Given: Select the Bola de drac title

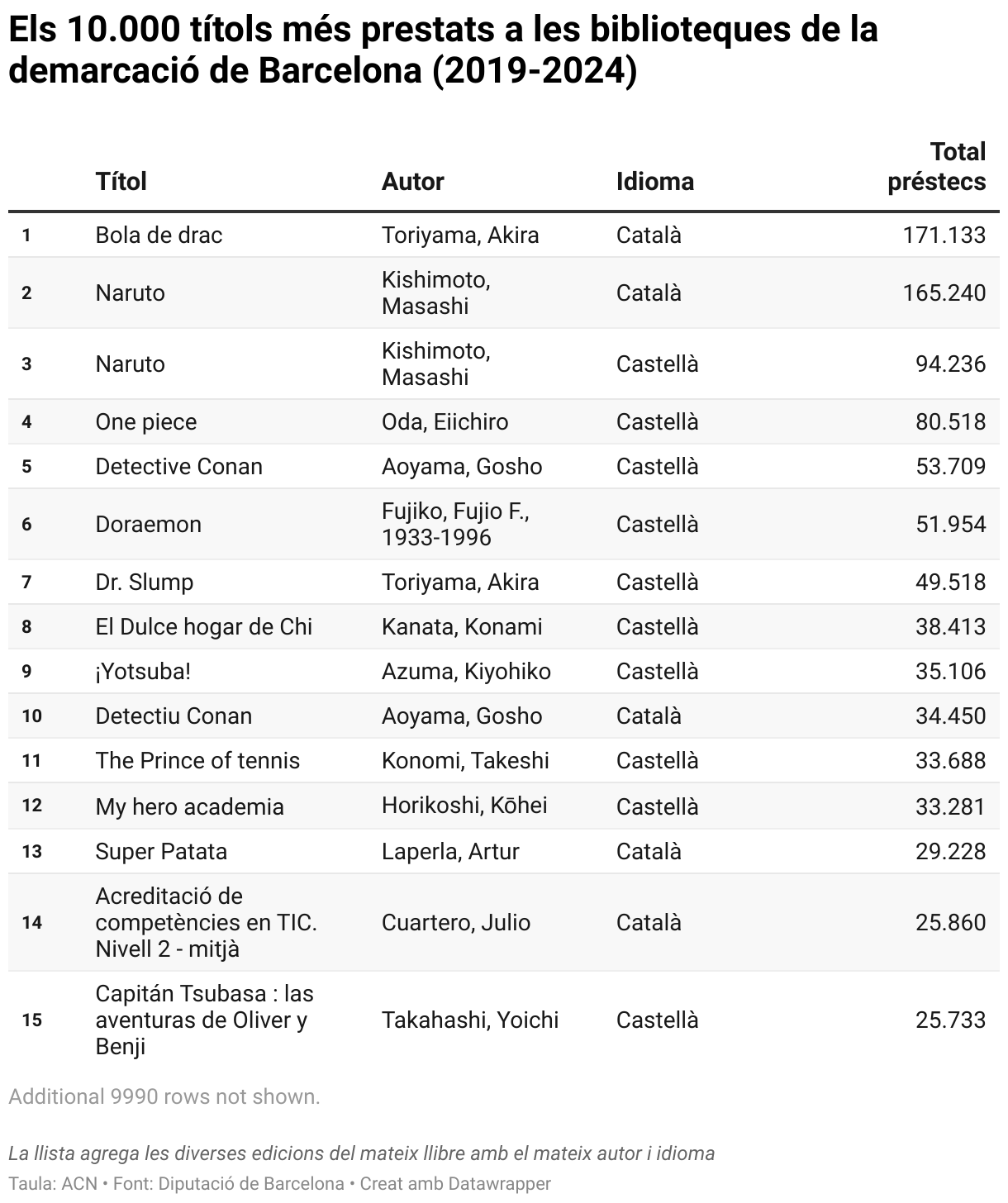Looking at the screenshot, I should 159,235.
